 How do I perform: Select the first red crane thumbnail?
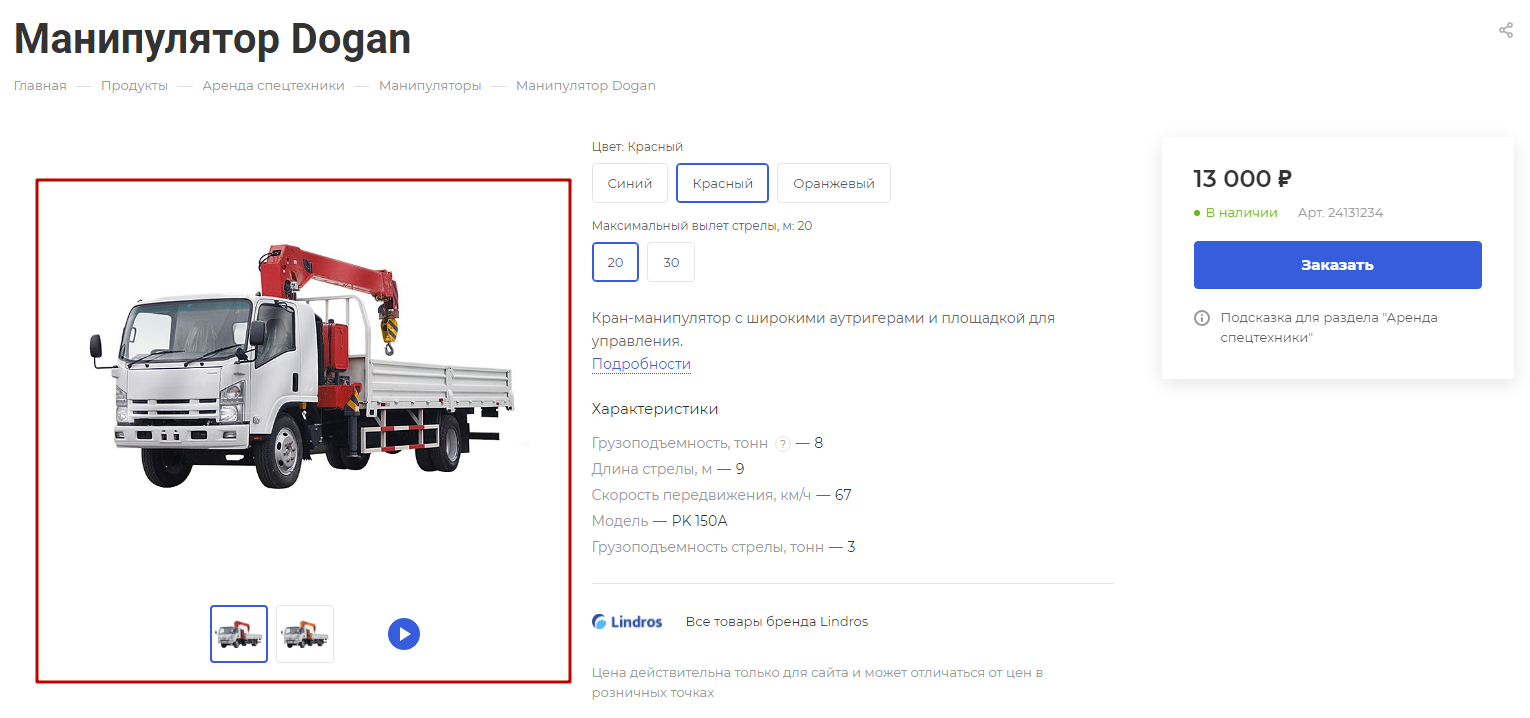tap(239, 634)
